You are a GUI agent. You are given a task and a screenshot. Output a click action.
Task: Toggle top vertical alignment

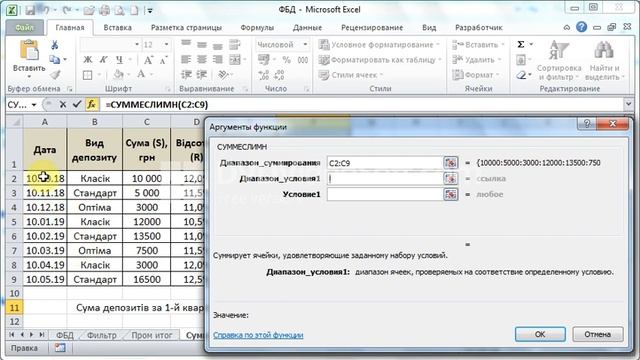point(186,44)
